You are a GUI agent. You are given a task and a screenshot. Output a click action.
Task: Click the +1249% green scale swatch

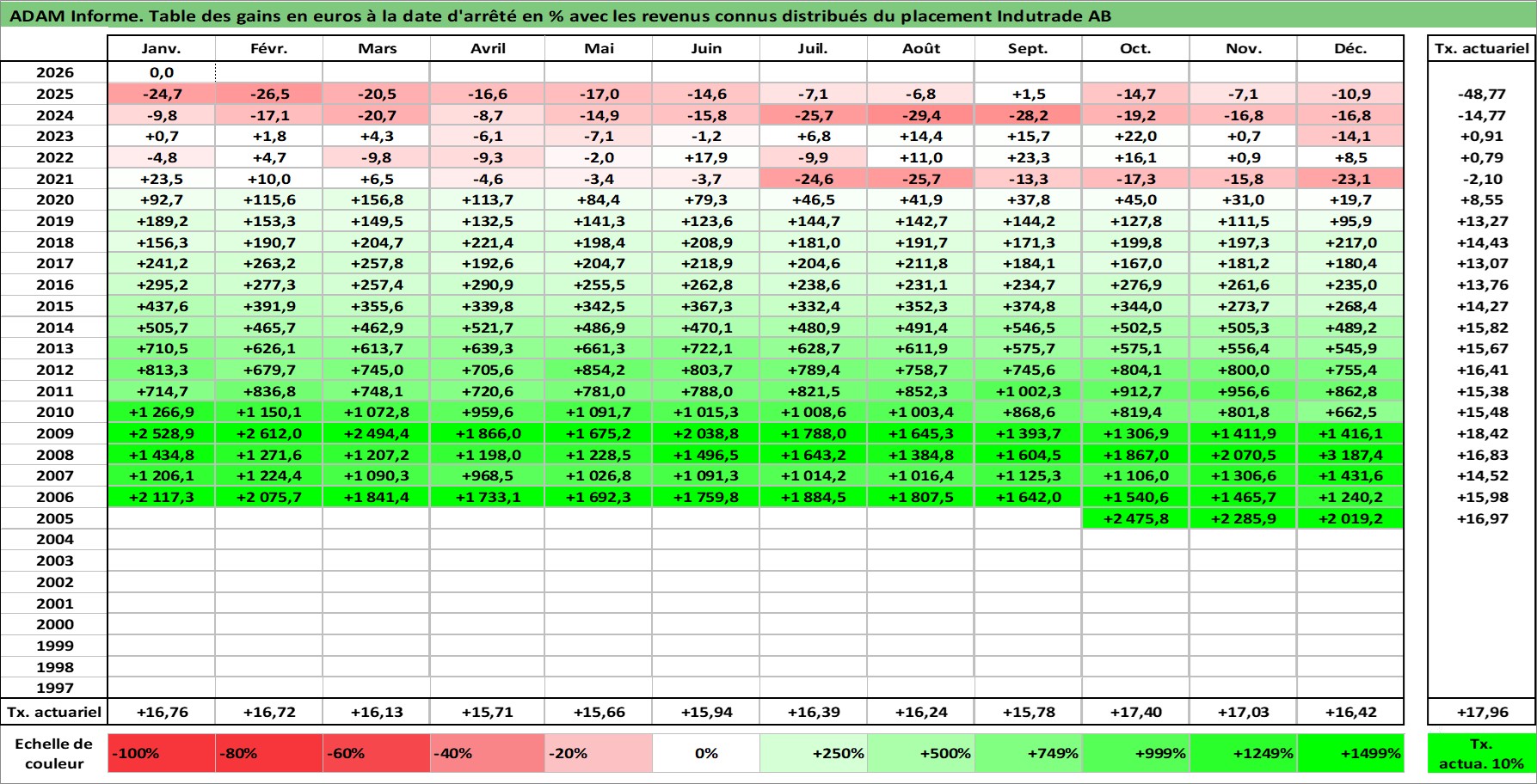point(1244,753)
